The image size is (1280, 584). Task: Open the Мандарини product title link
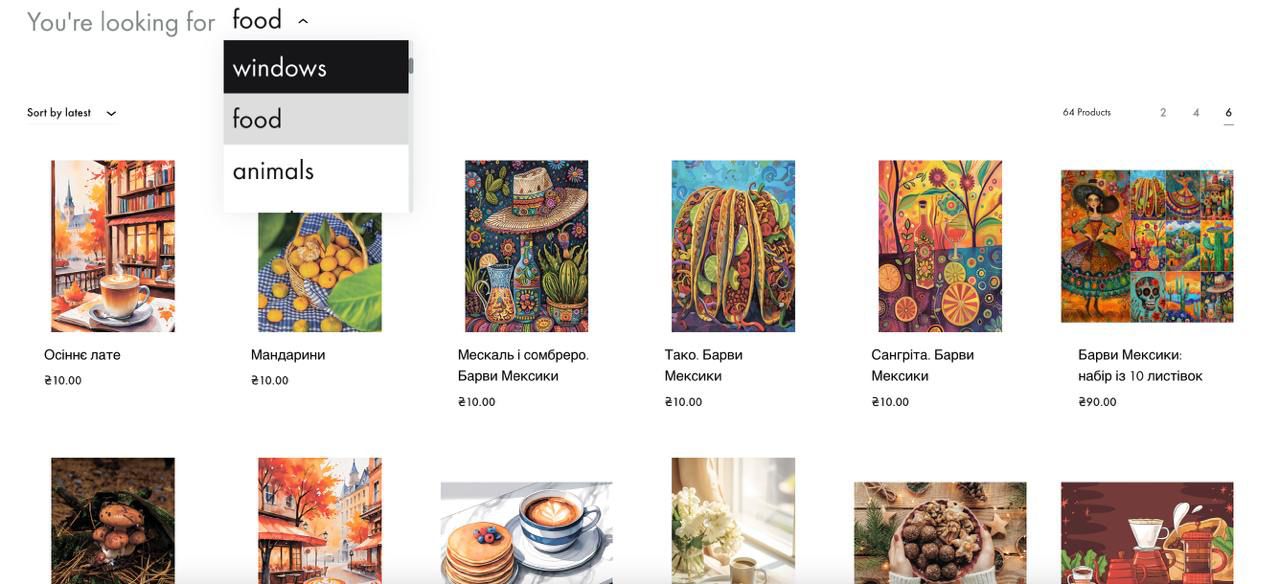(x=288, y=355)
